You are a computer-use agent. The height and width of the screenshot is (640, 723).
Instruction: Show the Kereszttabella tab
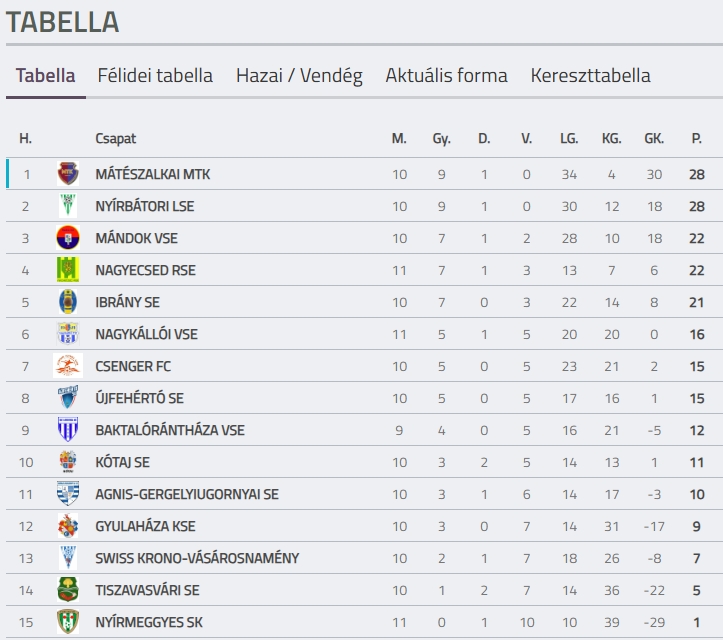(590, 76)
